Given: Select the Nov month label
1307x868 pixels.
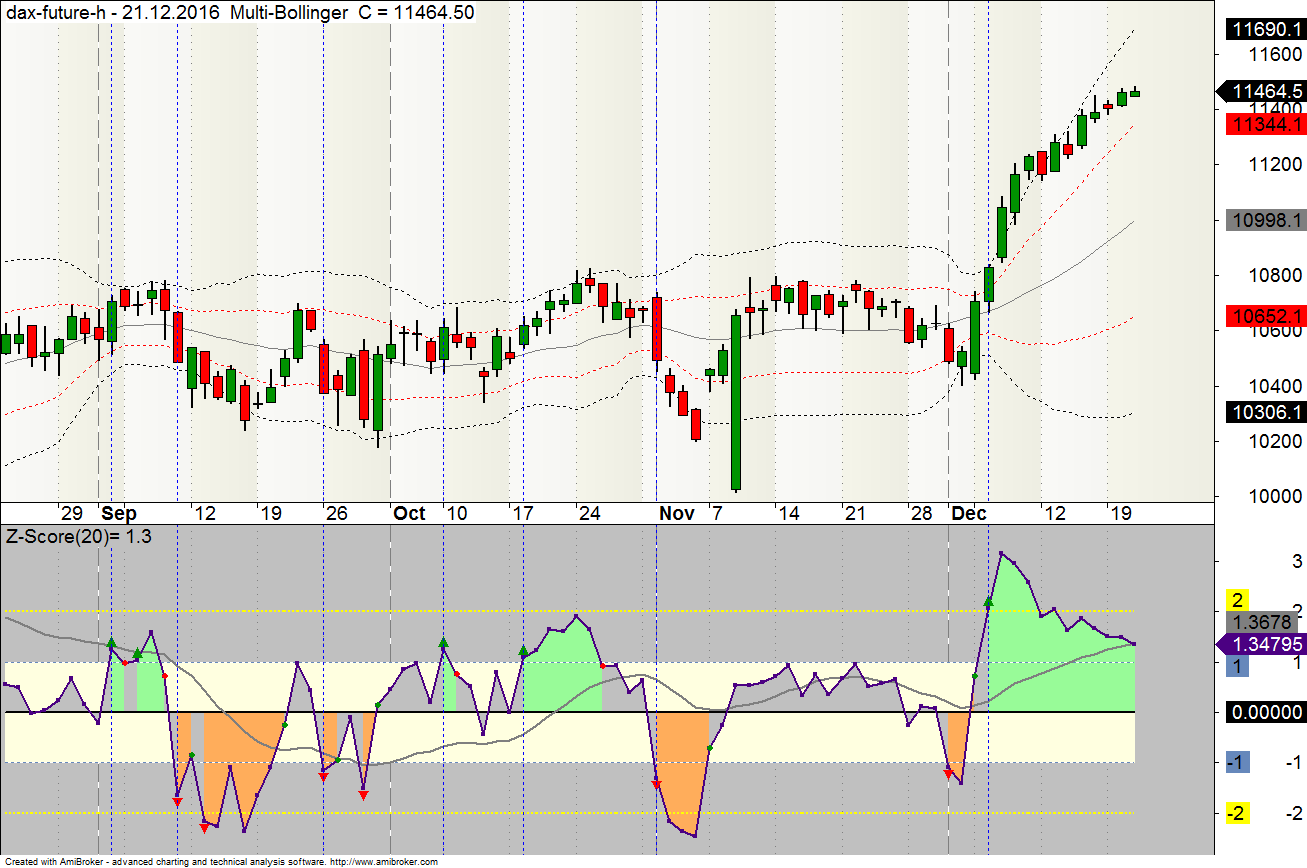Looking at the screenshot, I should click(x=677, y=513).
